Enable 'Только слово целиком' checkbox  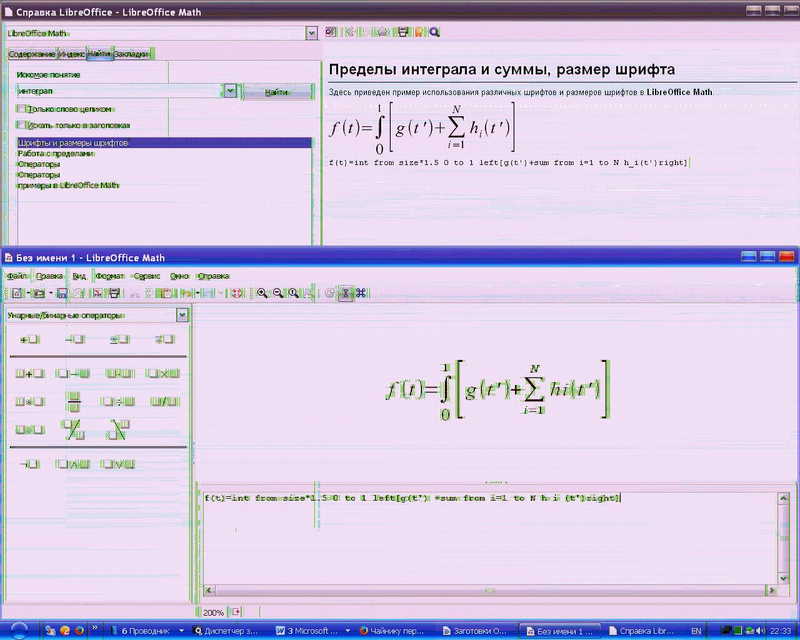21,109
